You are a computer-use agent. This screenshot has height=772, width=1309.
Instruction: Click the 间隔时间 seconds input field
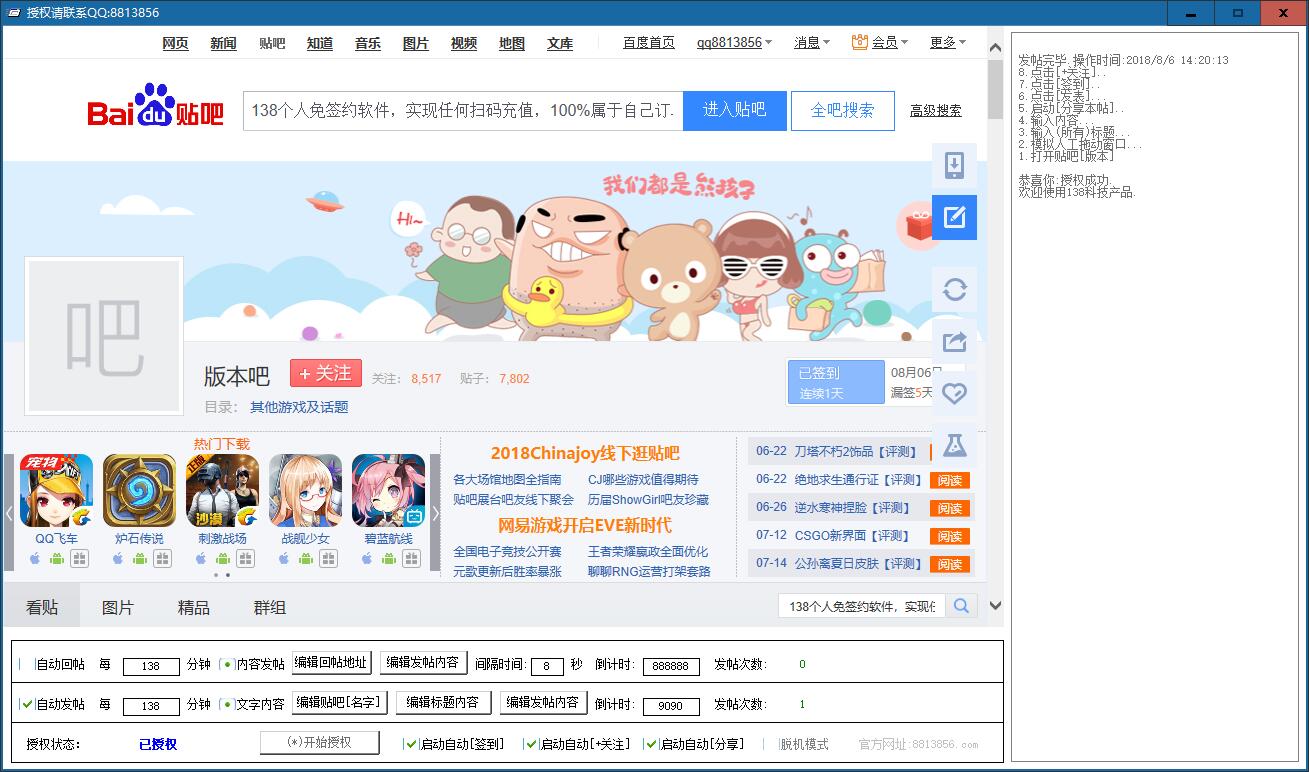pos(548,666)
